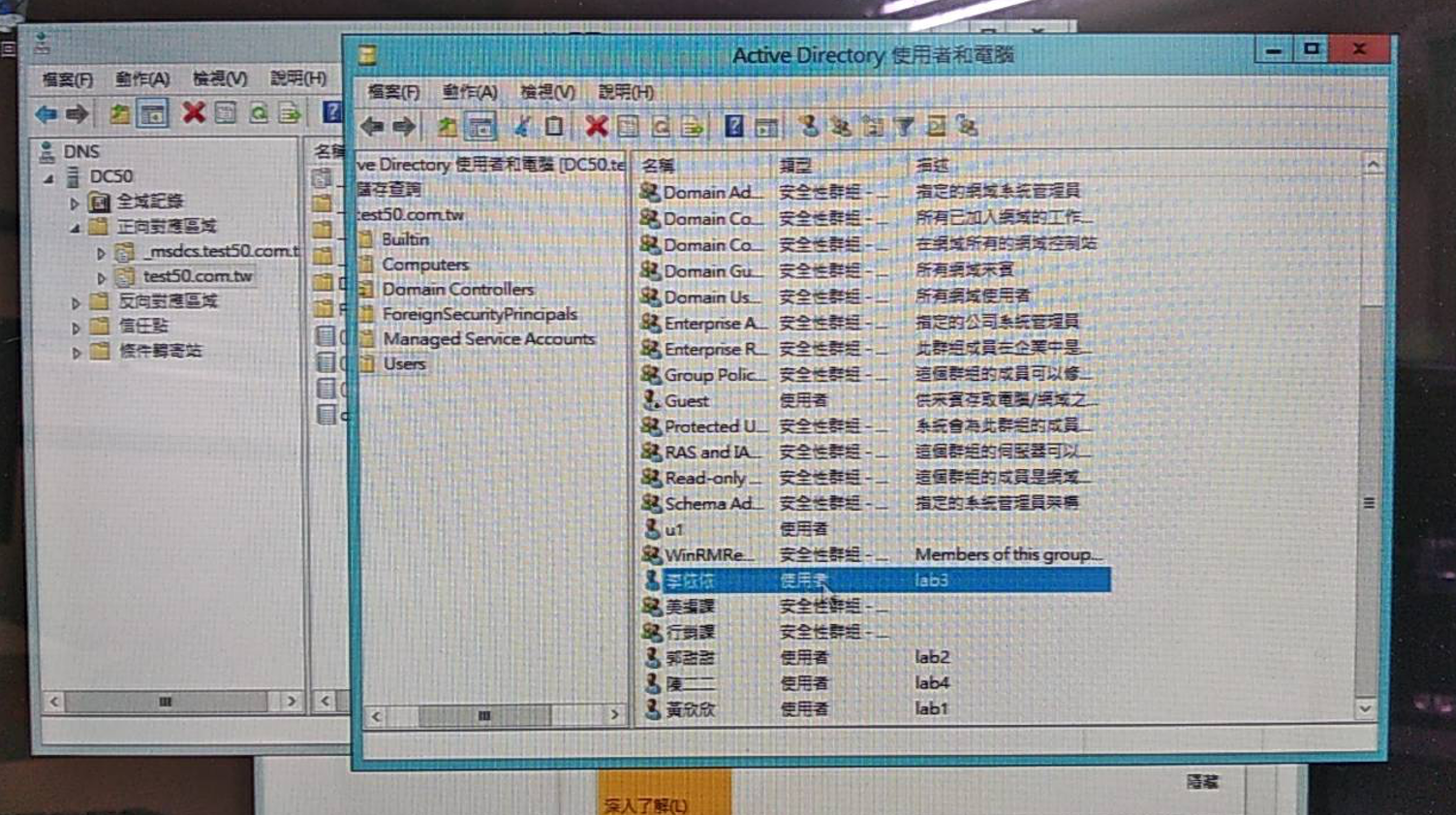Select Domain Controllers in AD tree
Image resolution: width=1456 pixels, height=815 pixels.
coord(457,290)
